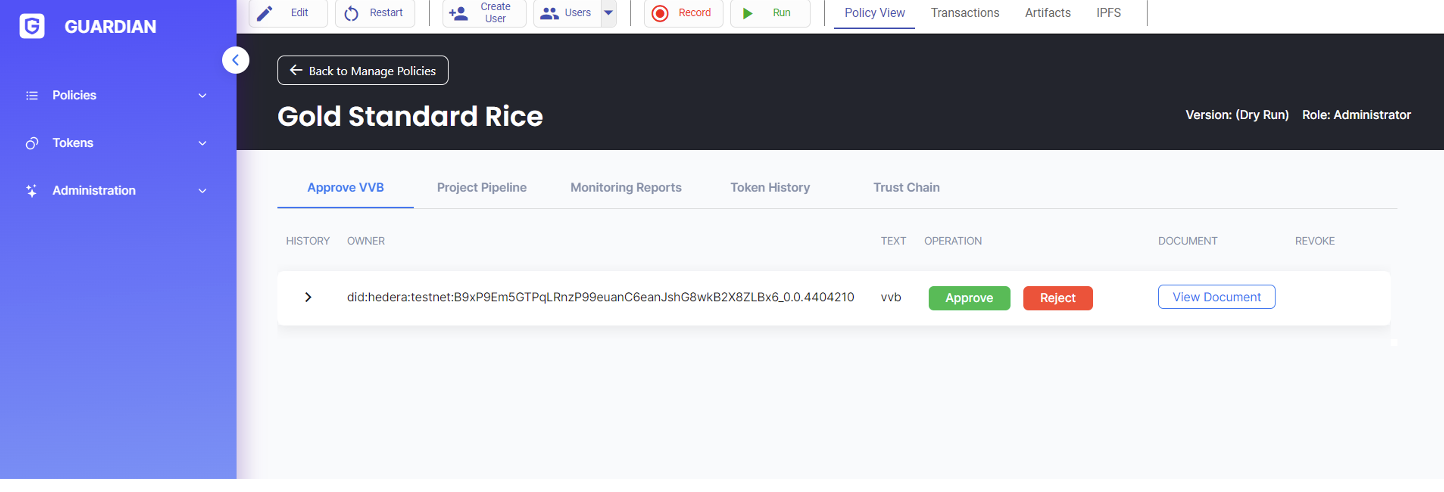Open the Users list button

[566, 13]
